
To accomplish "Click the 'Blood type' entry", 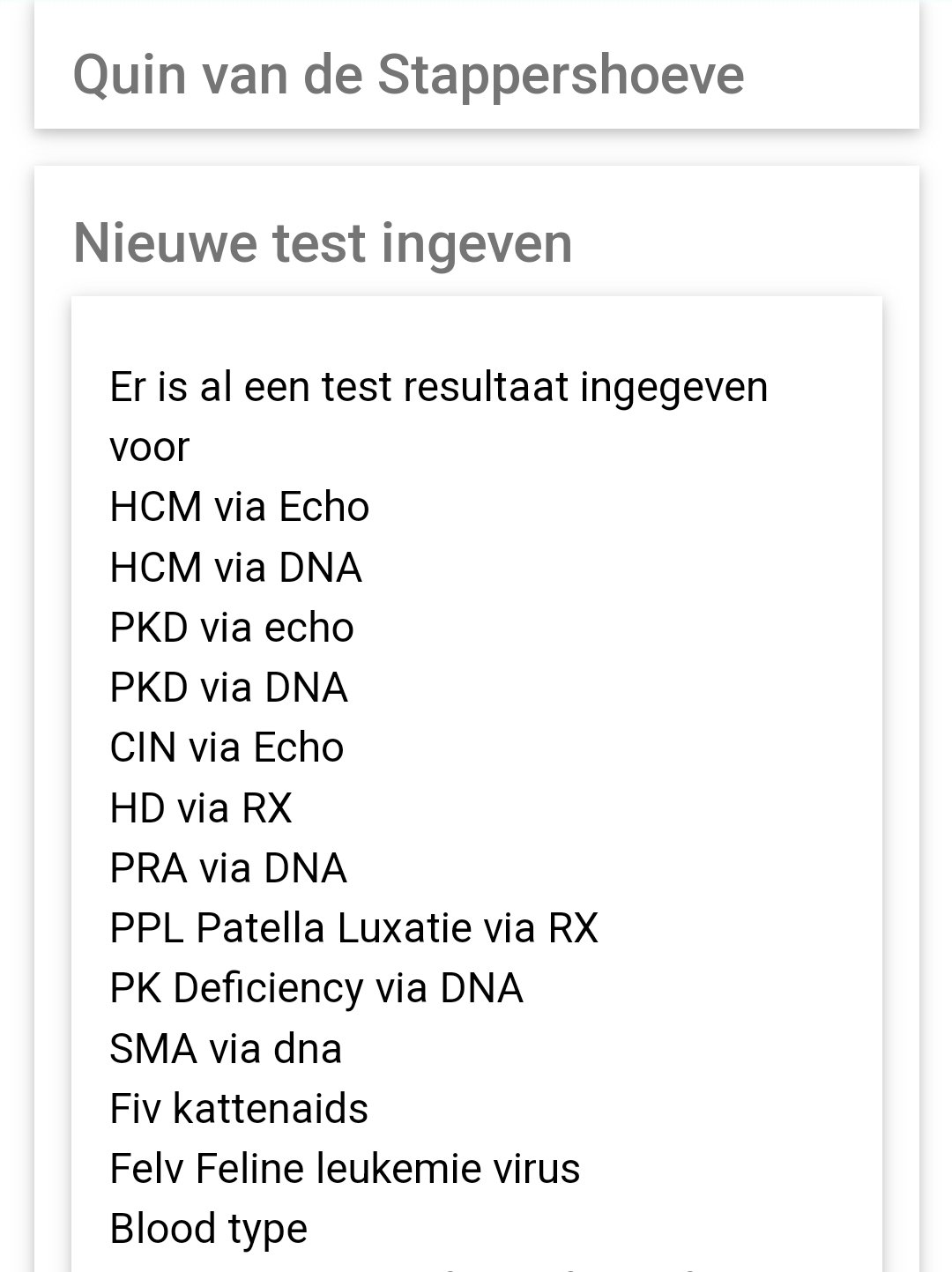I will (208, 1229).
